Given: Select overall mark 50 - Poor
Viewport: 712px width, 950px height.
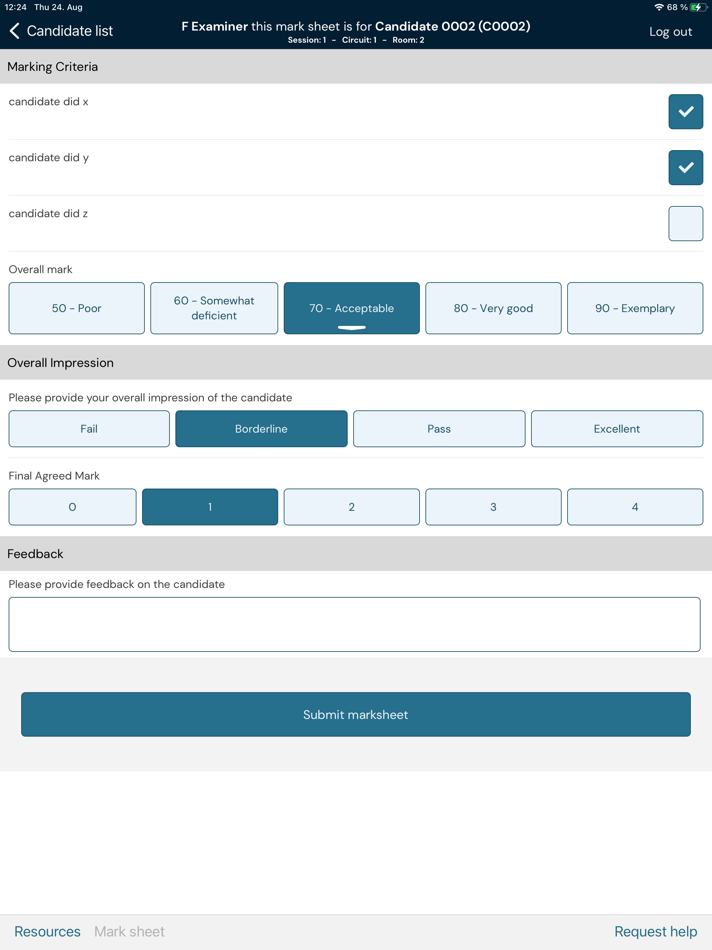Looking at the screenshot, I should (76, 308).
